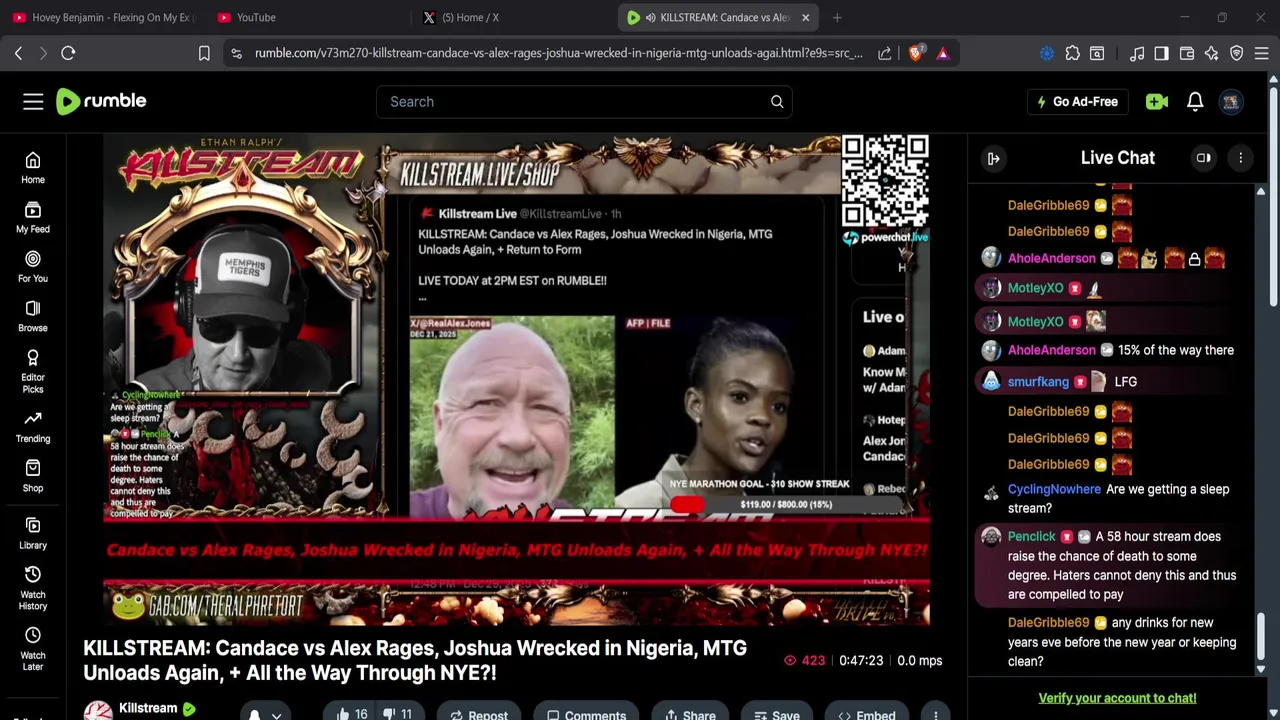The image size is (1280, 720).
Task: Bookmark this page with bookmark icon
Action: pyautogui.click(x=204, y=53)
